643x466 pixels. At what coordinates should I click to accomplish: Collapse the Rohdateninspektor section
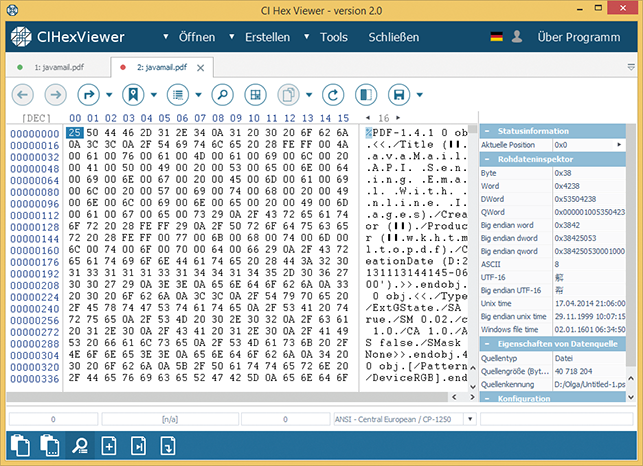click(487, 159)
